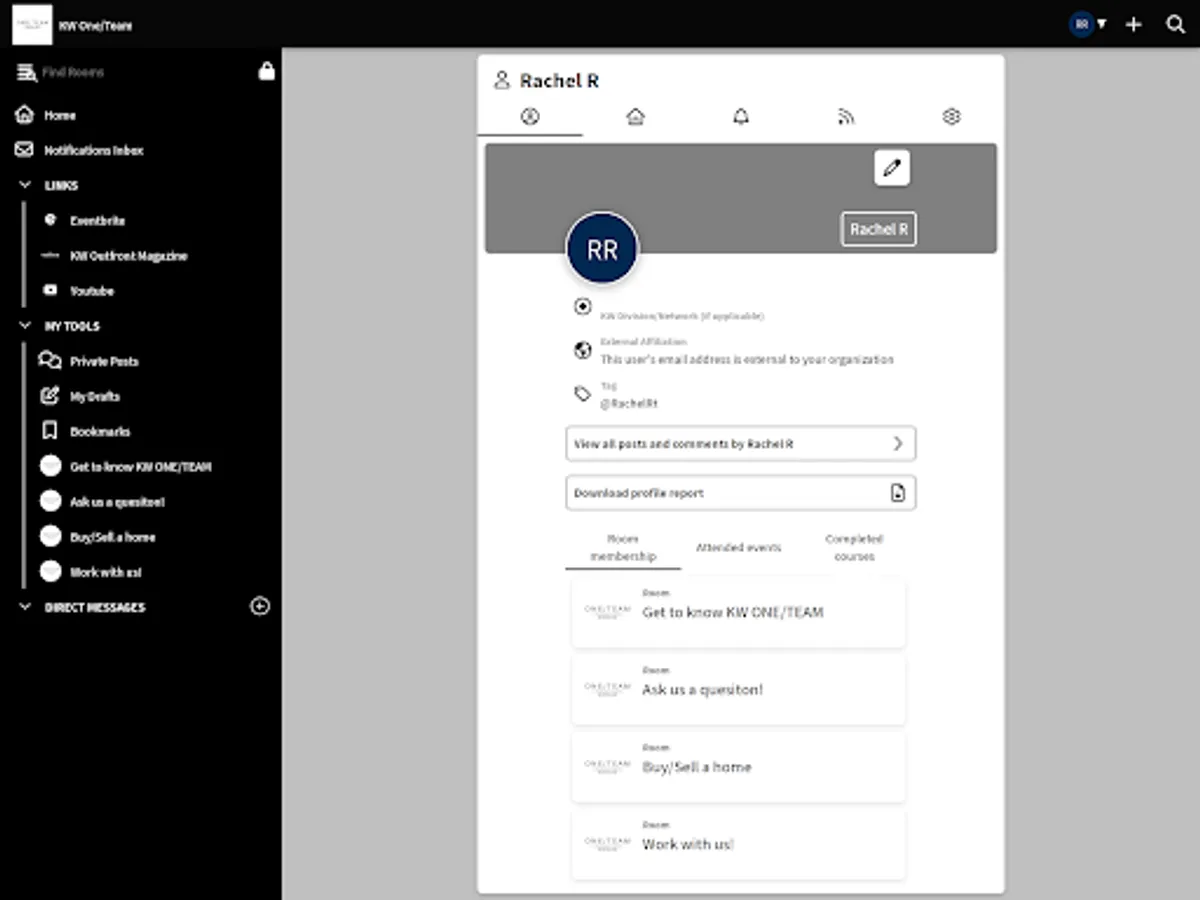1200x900 pixels.
Task: Open KW Outfront Magazine link
Action: click(x=129, y=256)
